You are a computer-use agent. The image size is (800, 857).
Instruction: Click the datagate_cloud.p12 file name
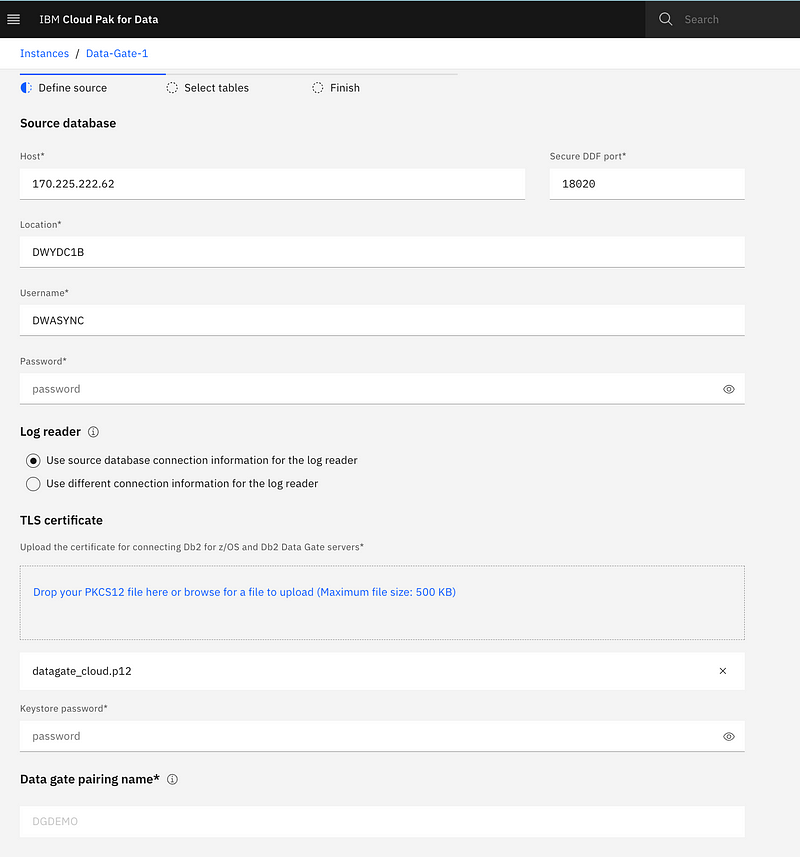82,671
